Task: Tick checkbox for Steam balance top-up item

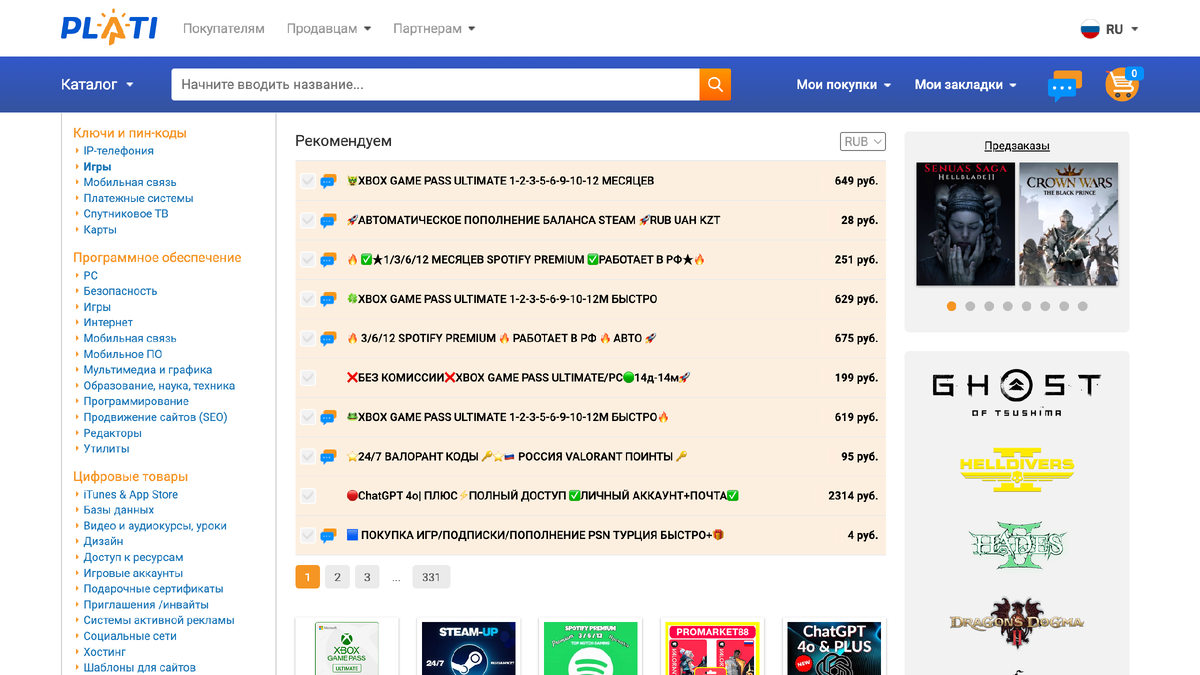Action: point(308,220)
